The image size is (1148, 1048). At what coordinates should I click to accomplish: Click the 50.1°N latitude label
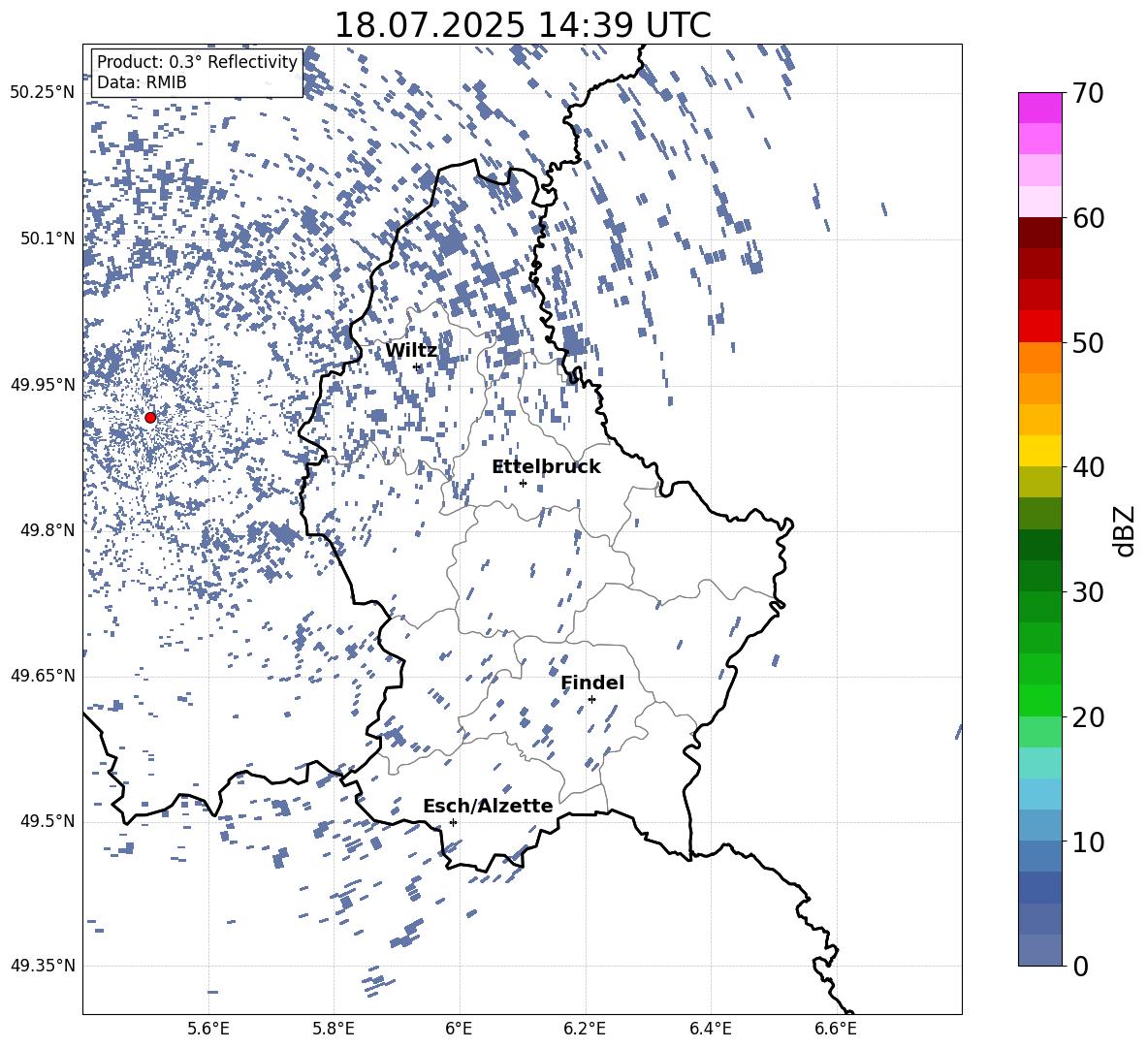point(48,238)
